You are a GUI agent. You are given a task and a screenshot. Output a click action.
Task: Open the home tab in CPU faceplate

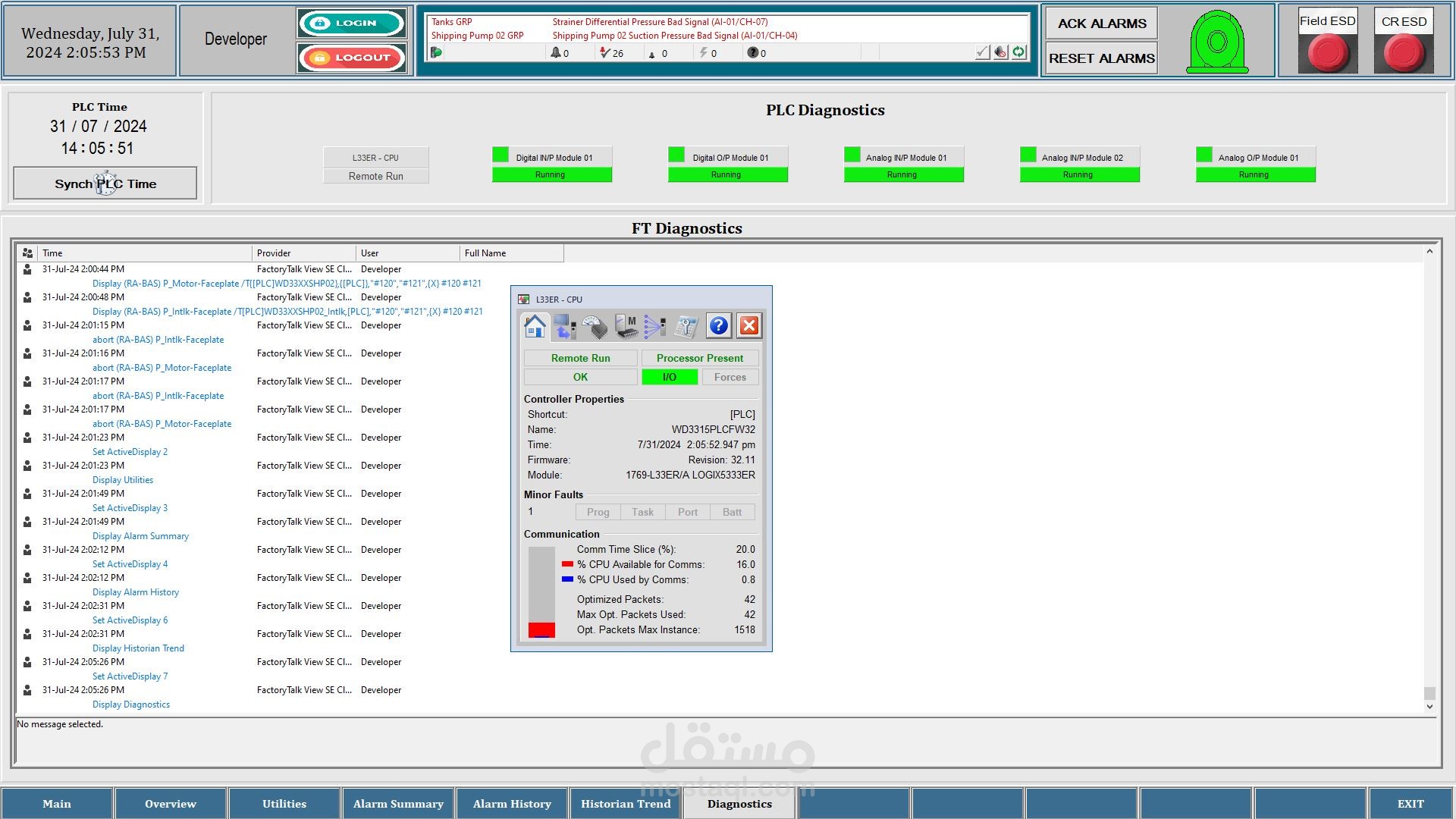(x=535, y=326)
